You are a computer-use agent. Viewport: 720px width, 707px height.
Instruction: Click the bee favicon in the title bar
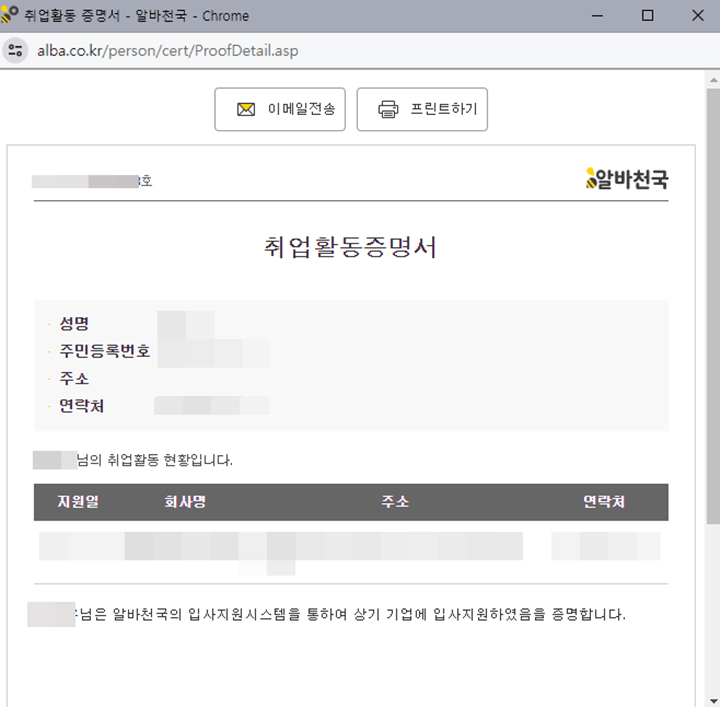tap(9, 15)
